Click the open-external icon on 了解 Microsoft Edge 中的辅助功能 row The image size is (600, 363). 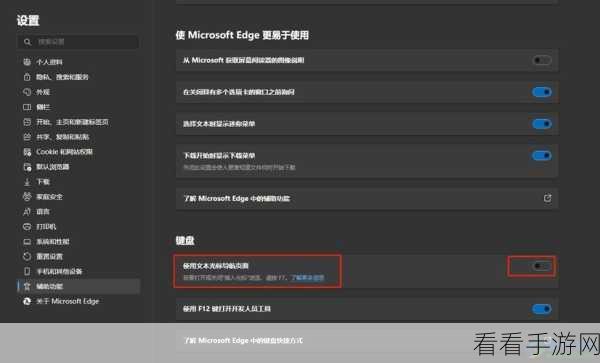click(547, 198)
